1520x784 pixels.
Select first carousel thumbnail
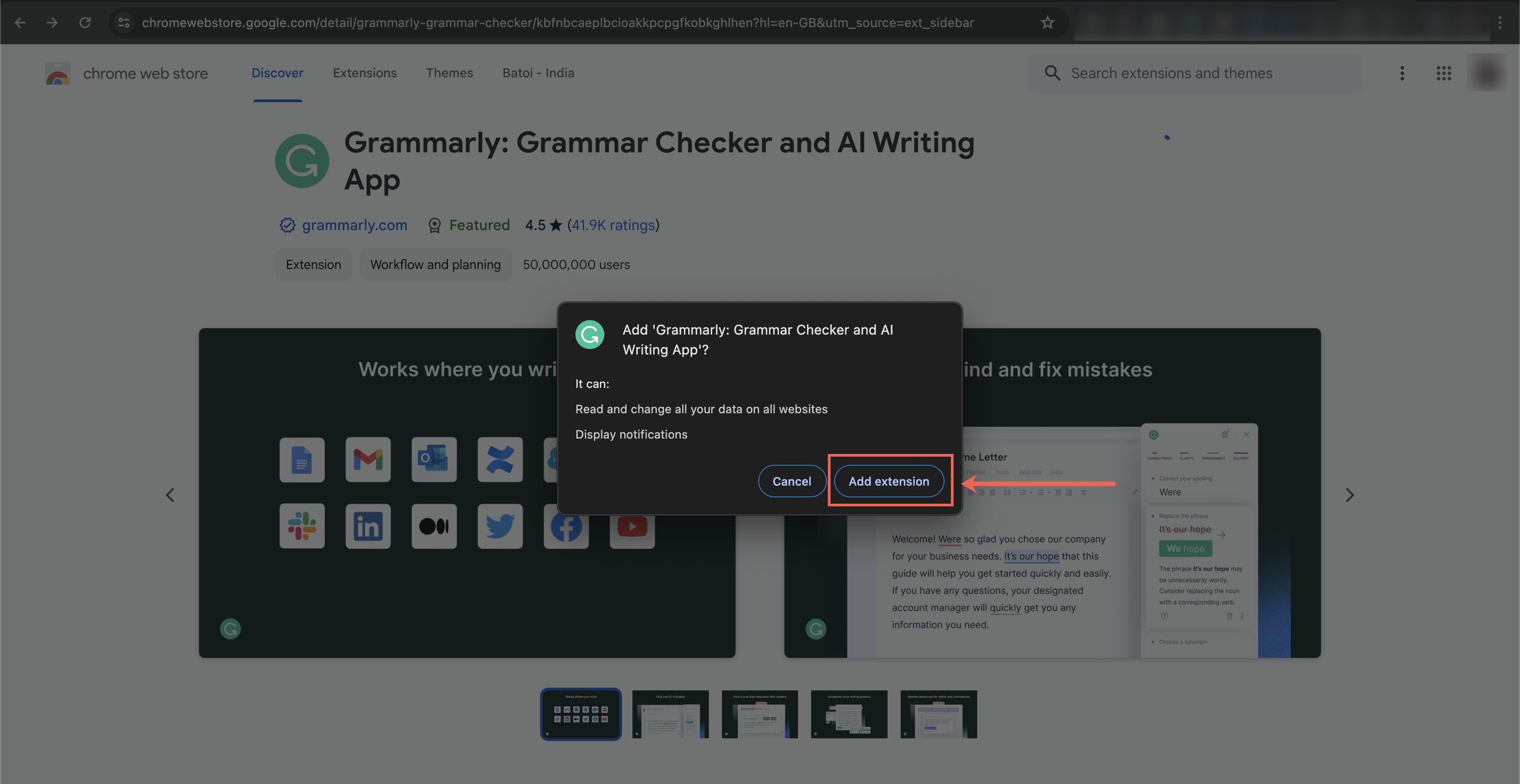pyautogui.click(x=581, y=714)
